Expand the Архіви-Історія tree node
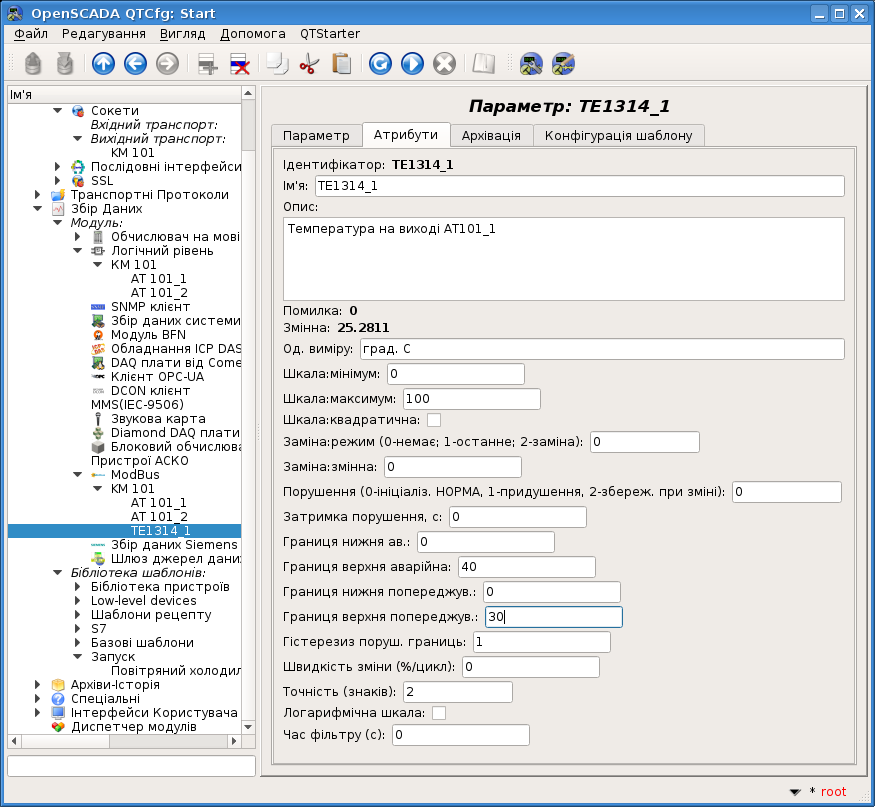This screenshot has height=807, width=875. click(37, 684)
